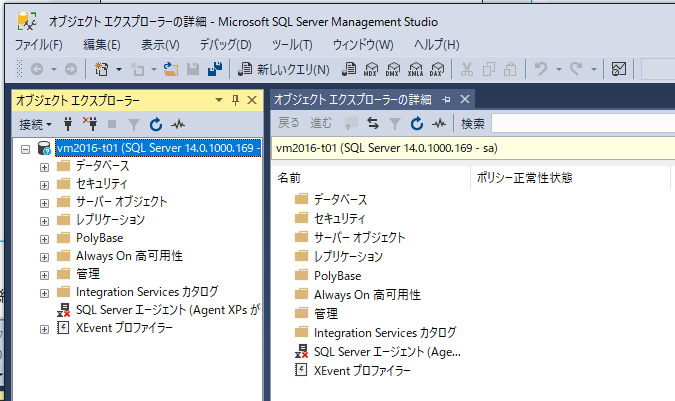
Task: Select the オブジェクト エクスプローラーの詳細 tab
Action: tap(353, 99)
